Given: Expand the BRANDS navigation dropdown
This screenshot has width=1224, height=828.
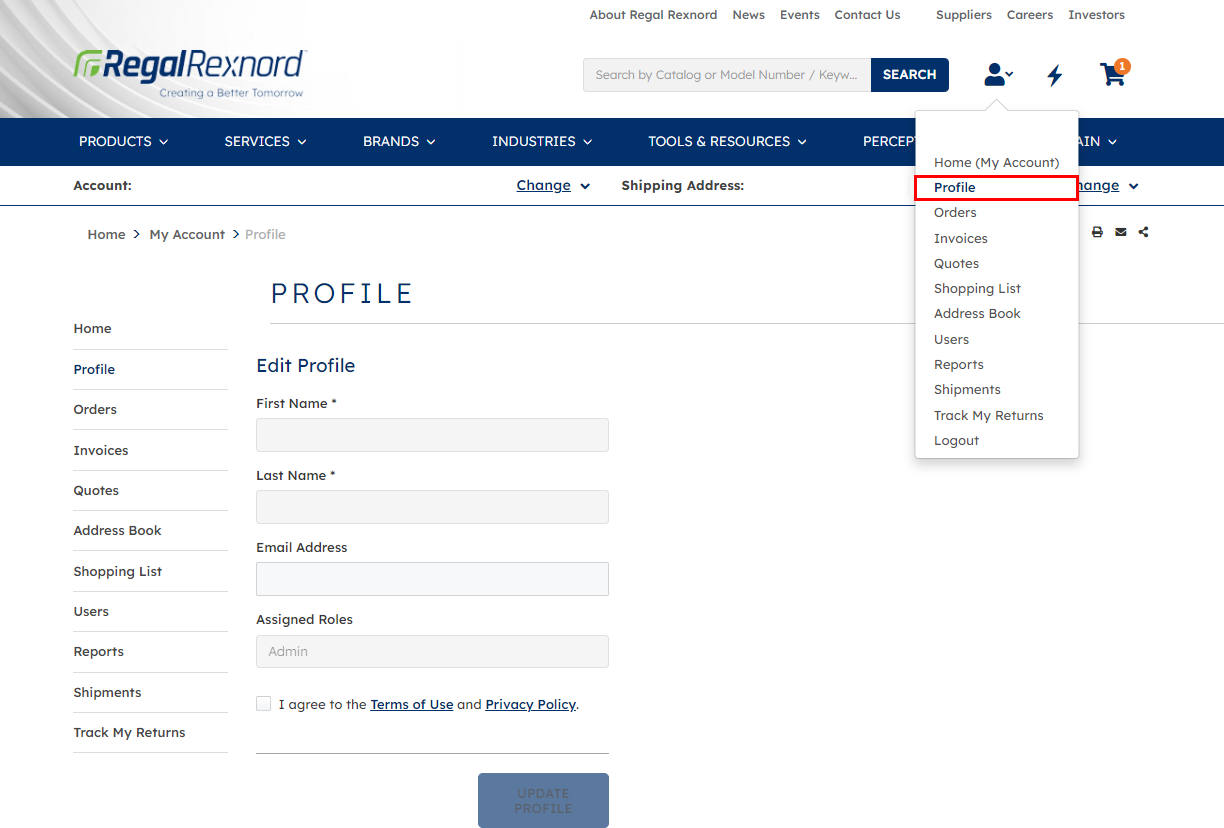Looking at the screenshot, I should (400, 142).
